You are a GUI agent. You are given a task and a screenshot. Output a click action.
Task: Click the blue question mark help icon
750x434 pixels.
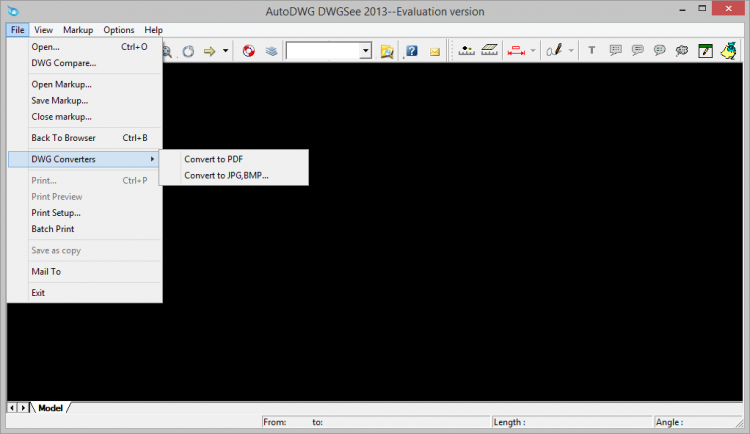click(x=412, y=51)
